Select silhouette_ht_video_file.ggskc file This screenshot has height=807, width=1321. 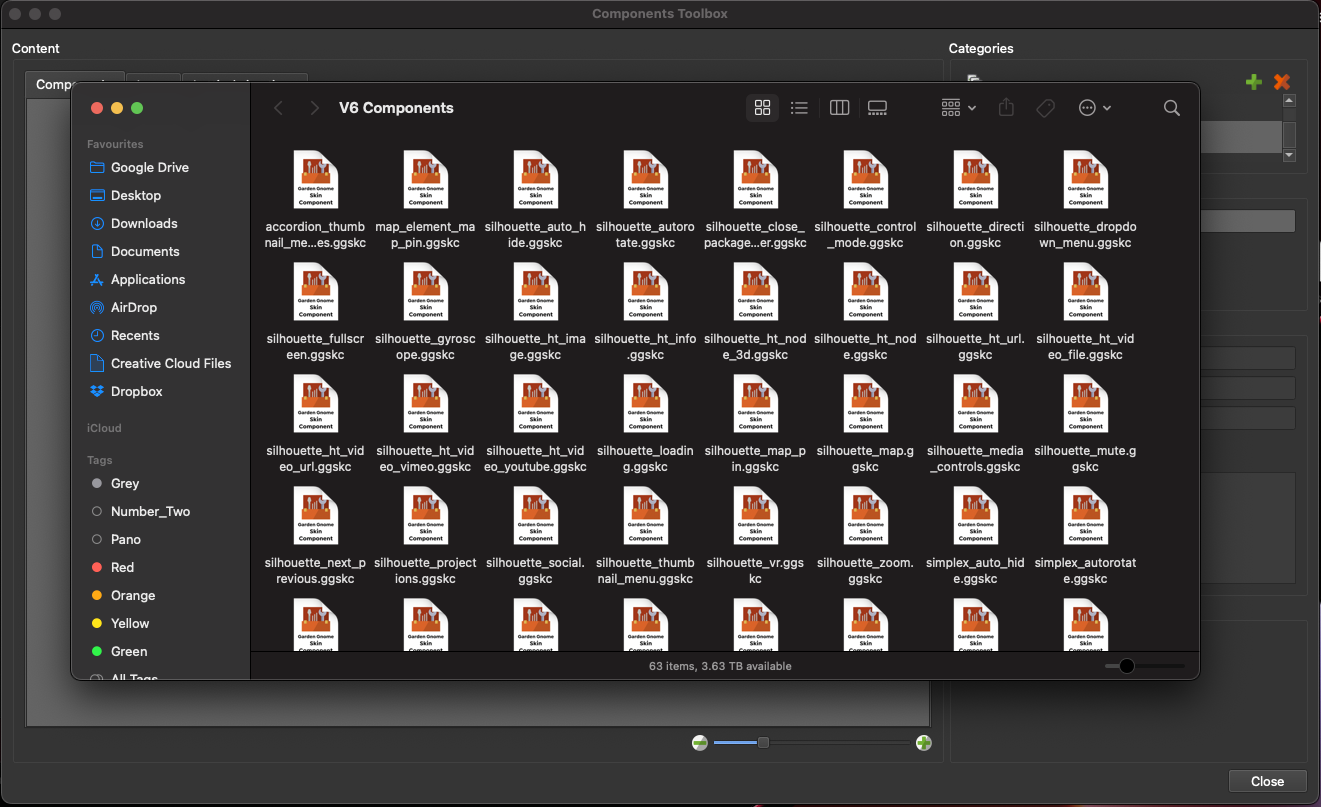point(1085,312)
